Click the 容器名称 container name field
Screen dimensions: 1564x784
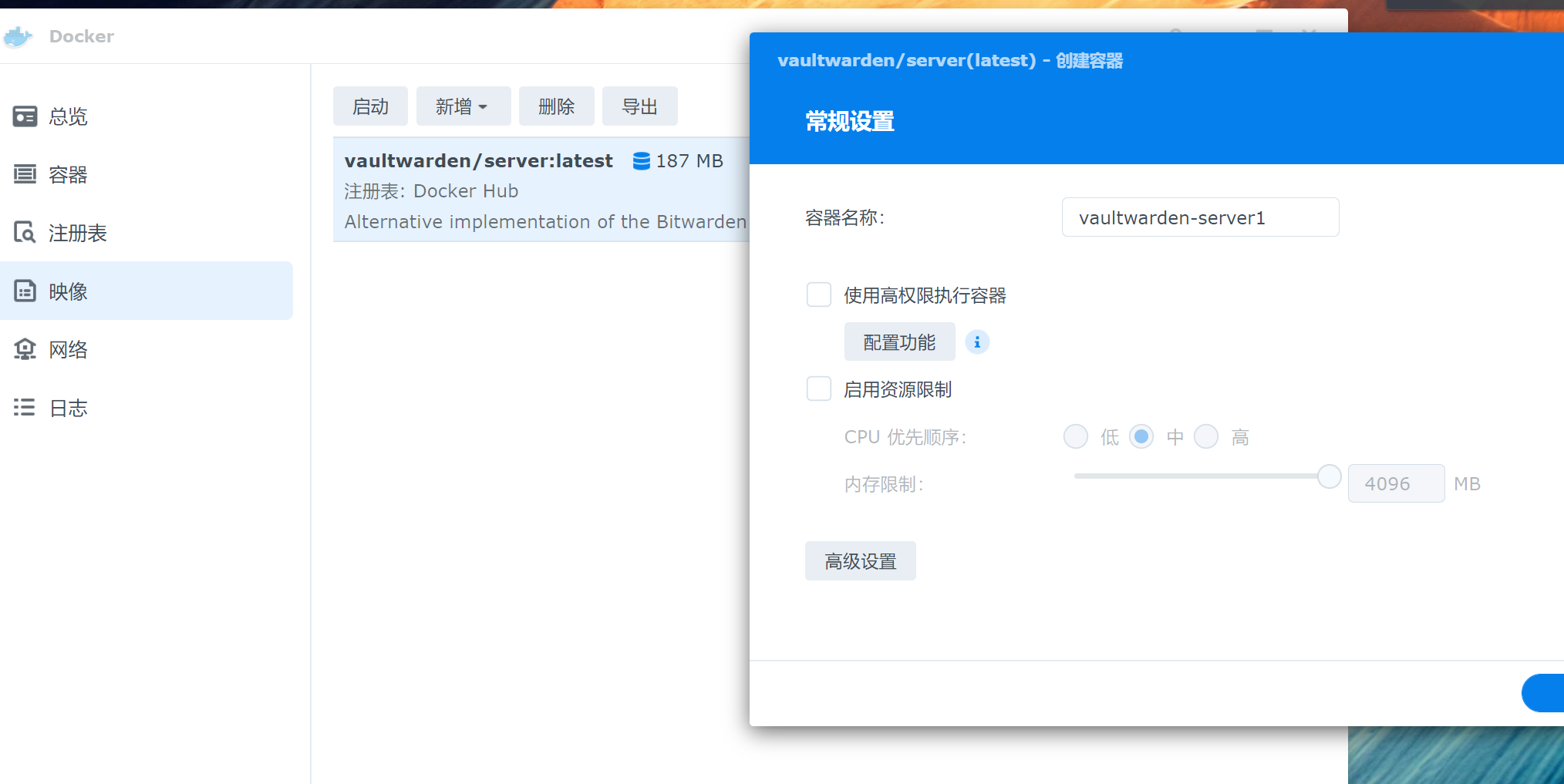click(x=1200, y=217)
